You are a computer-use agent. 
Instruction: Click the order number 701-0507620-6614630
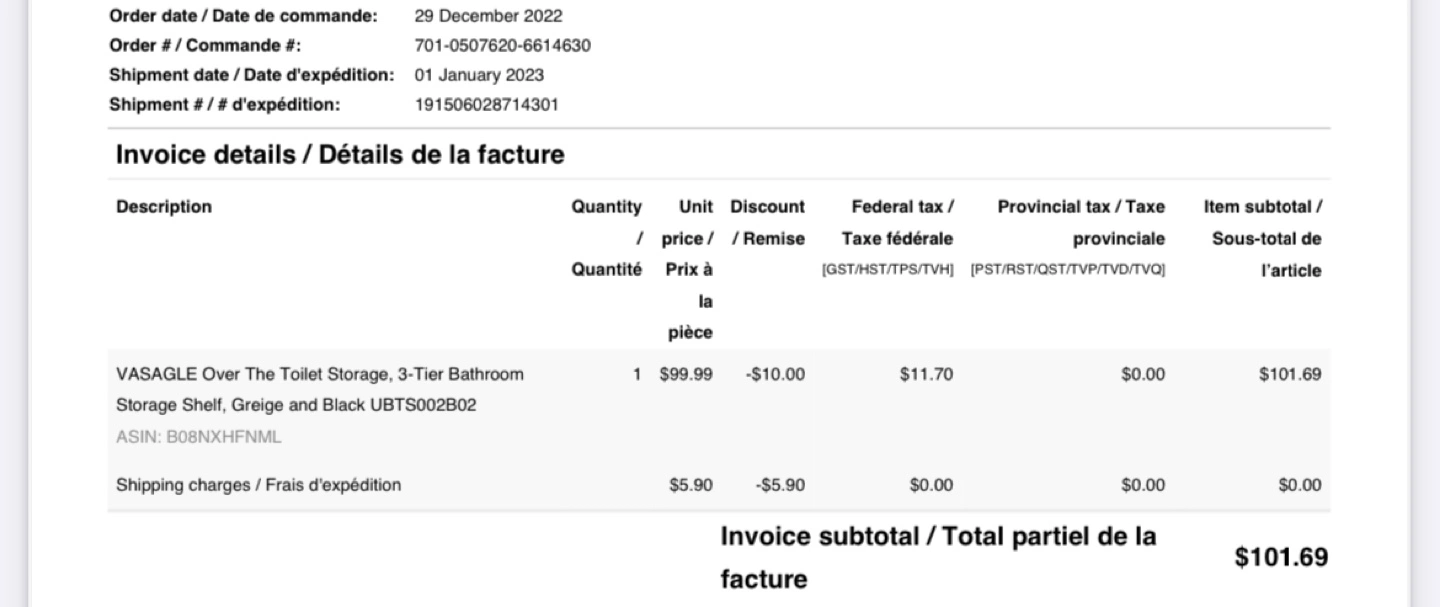[x=502, y=46]
